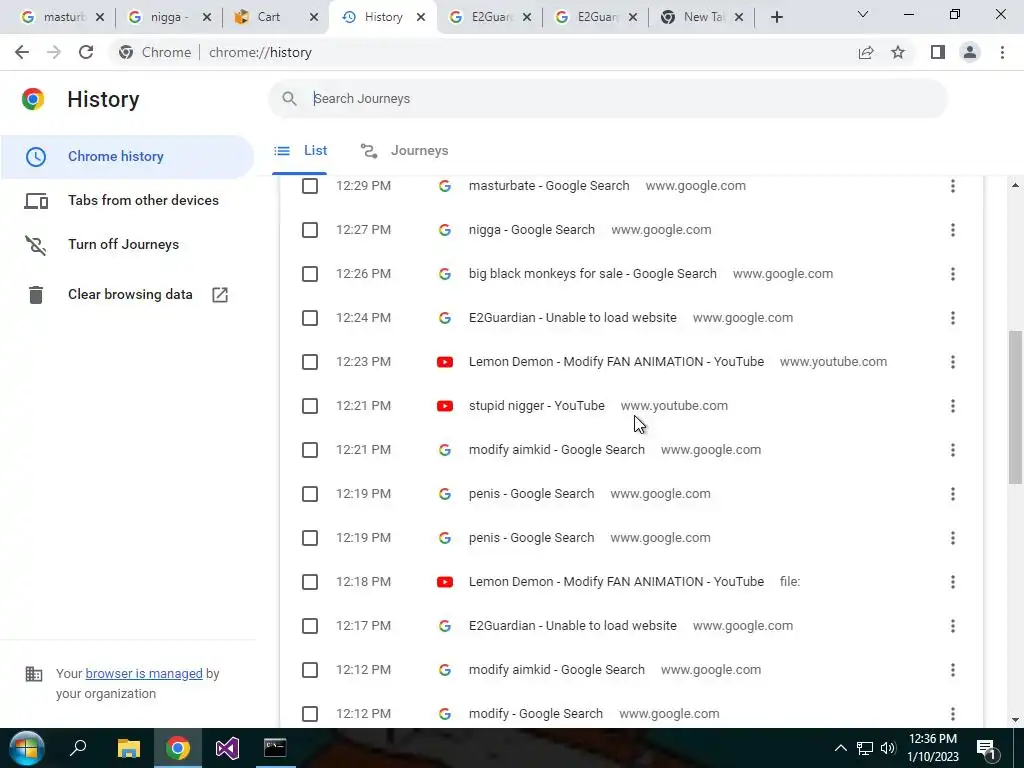1024x768 pixels.
Task: Tick the checkbox for the 12:27 PM entry
Action: click(x=310, y=230)
